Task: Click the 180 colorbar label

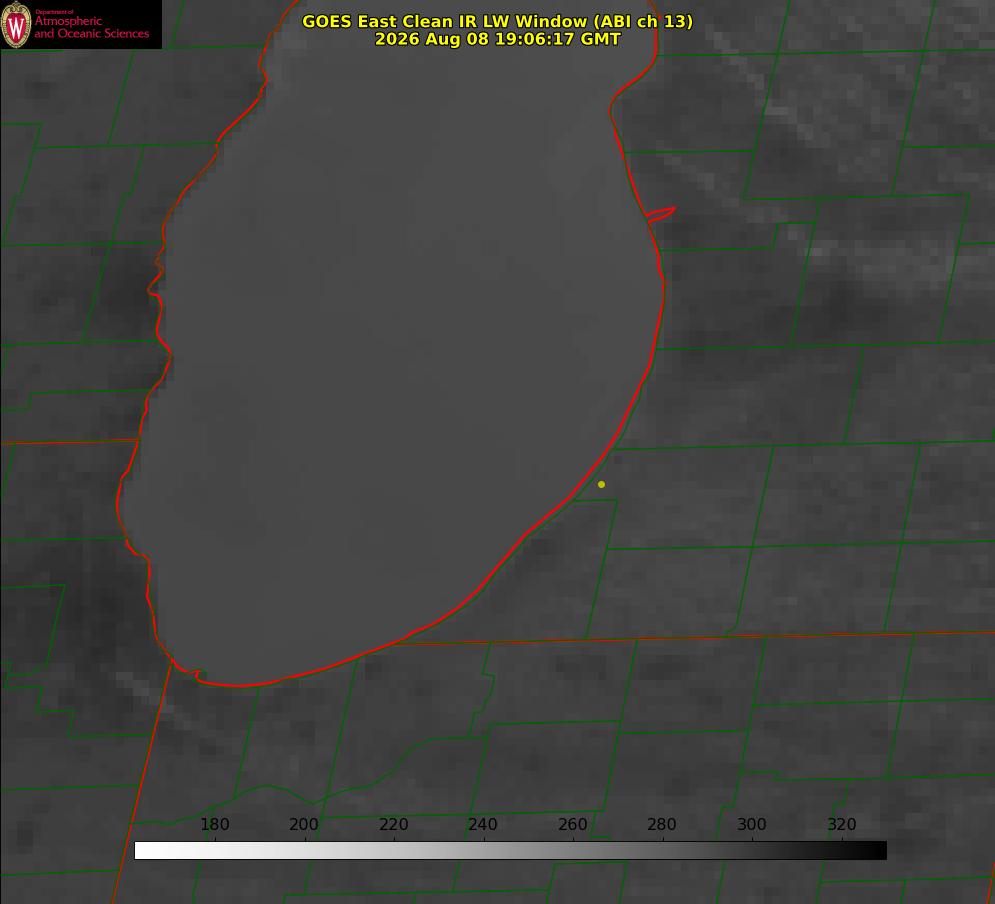Action: (x=214, y=824)
